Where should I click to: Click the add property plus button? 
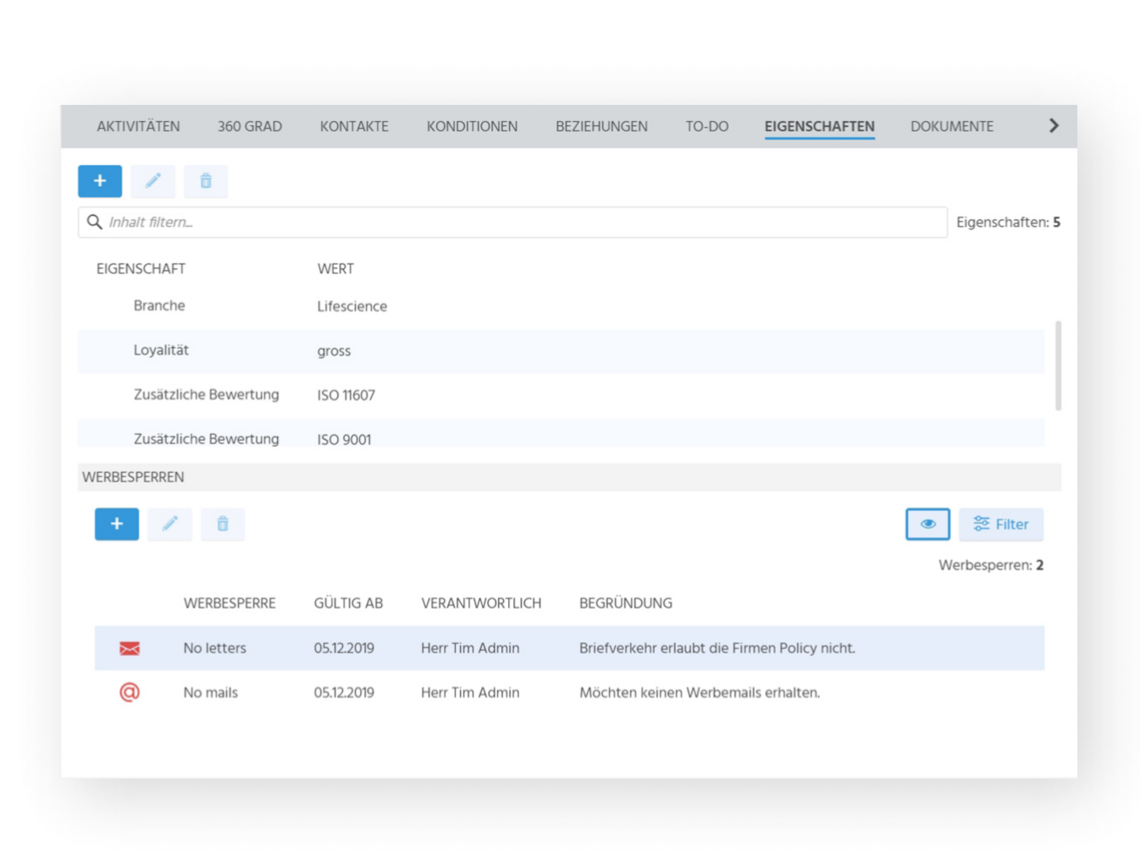(100, 181)
